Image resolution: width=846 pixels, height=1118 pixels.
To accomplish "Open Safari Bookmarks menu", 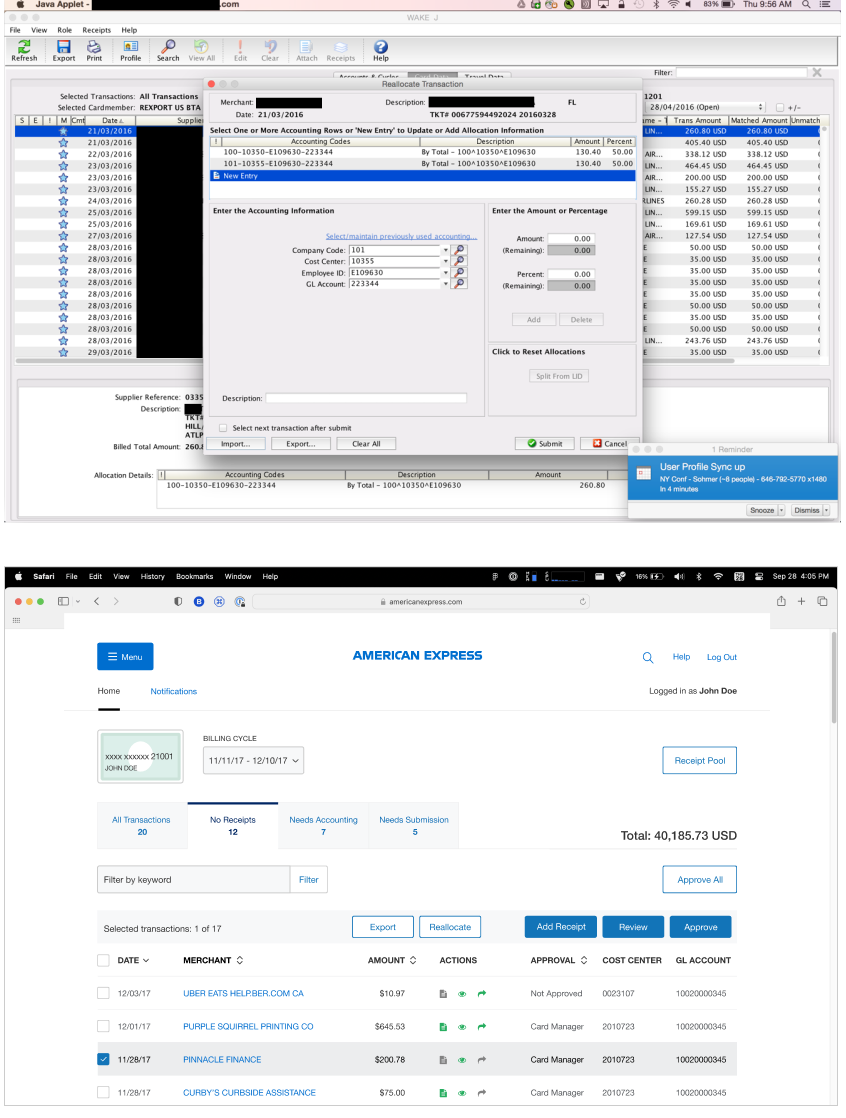I will click(x=195, y=576).
